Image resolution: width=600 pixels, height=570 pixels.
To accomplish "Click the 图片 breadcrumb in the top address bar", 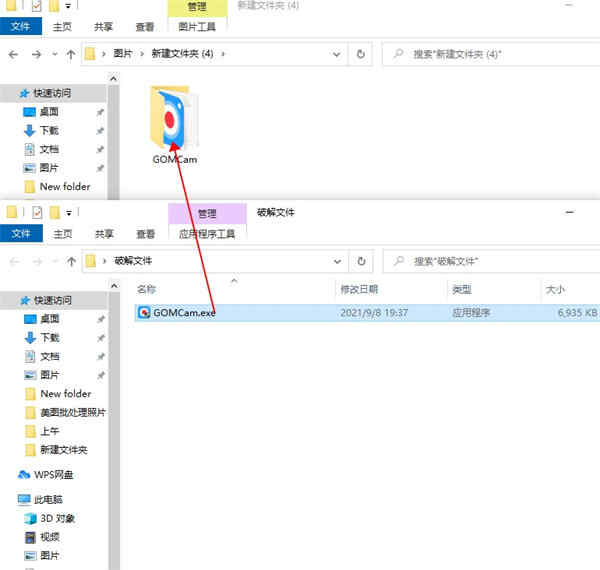I will [122, 54].
